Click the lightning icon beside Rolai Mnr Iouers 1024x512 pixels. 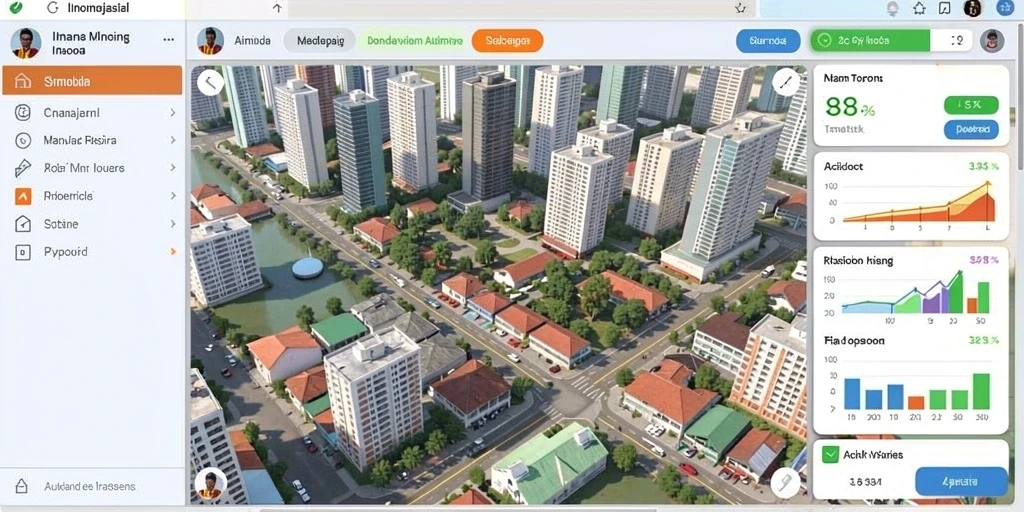(23, 168)
